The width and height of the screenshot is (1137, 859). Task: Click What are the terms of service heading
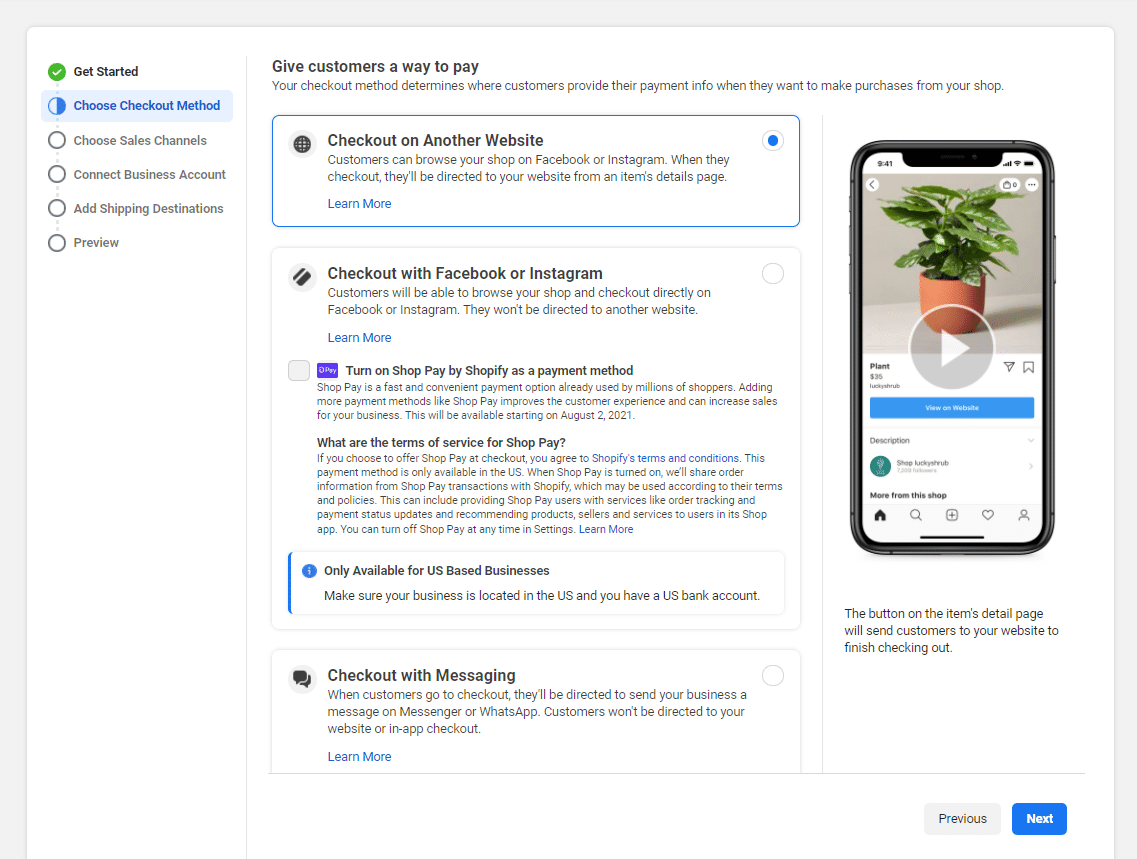[441, 443]
